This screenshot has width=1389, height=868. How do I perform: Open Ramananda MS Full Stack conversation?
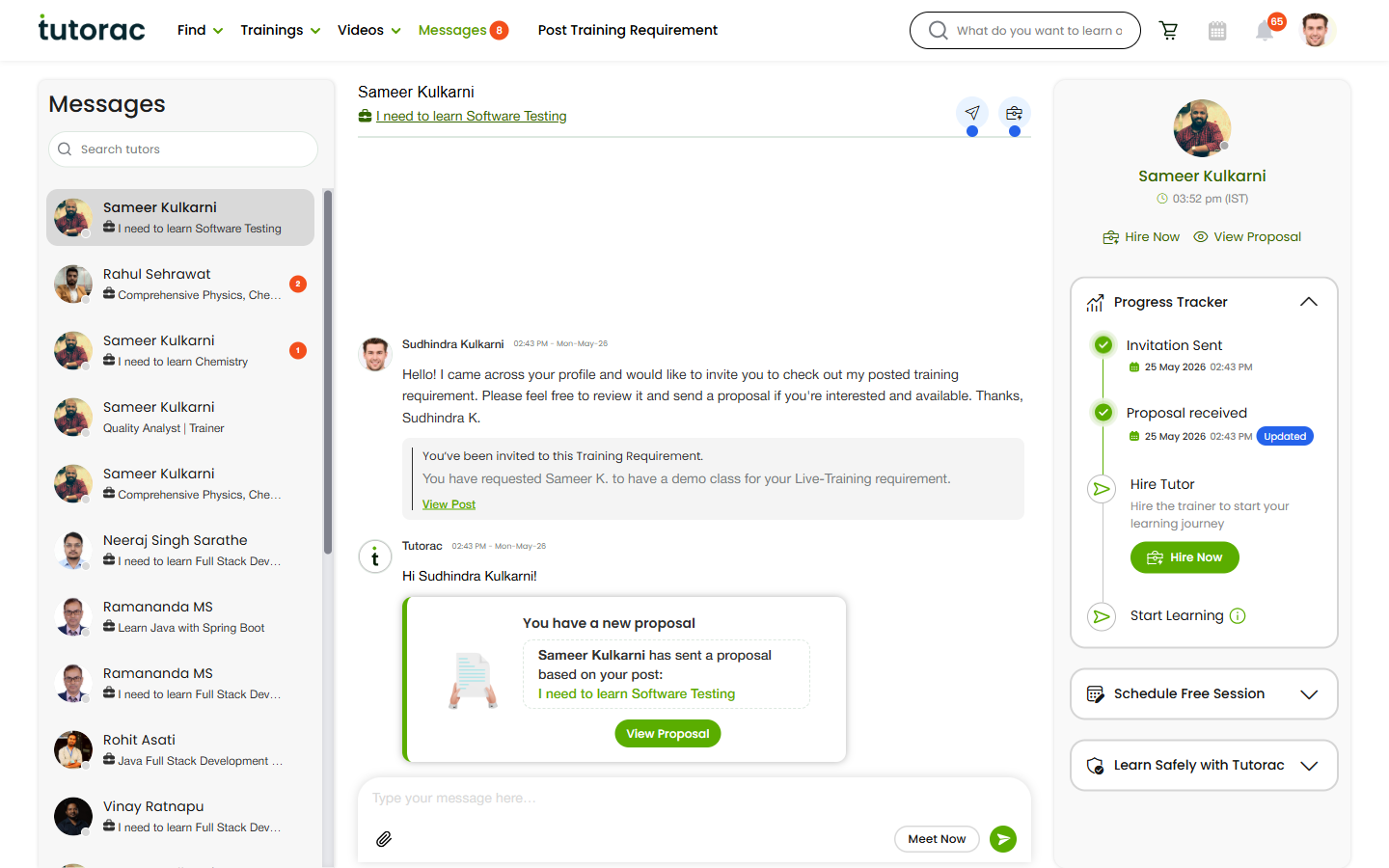(180, 683)
